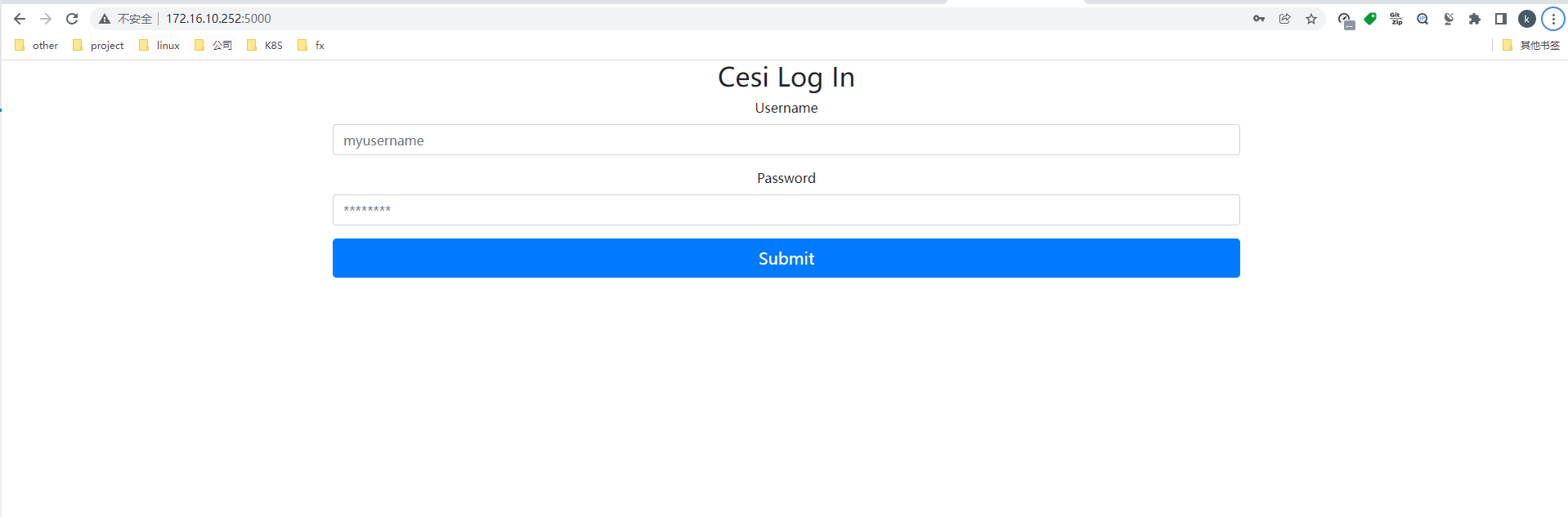Expand the 其他书签 bookmarks folder

[1531, 46]
